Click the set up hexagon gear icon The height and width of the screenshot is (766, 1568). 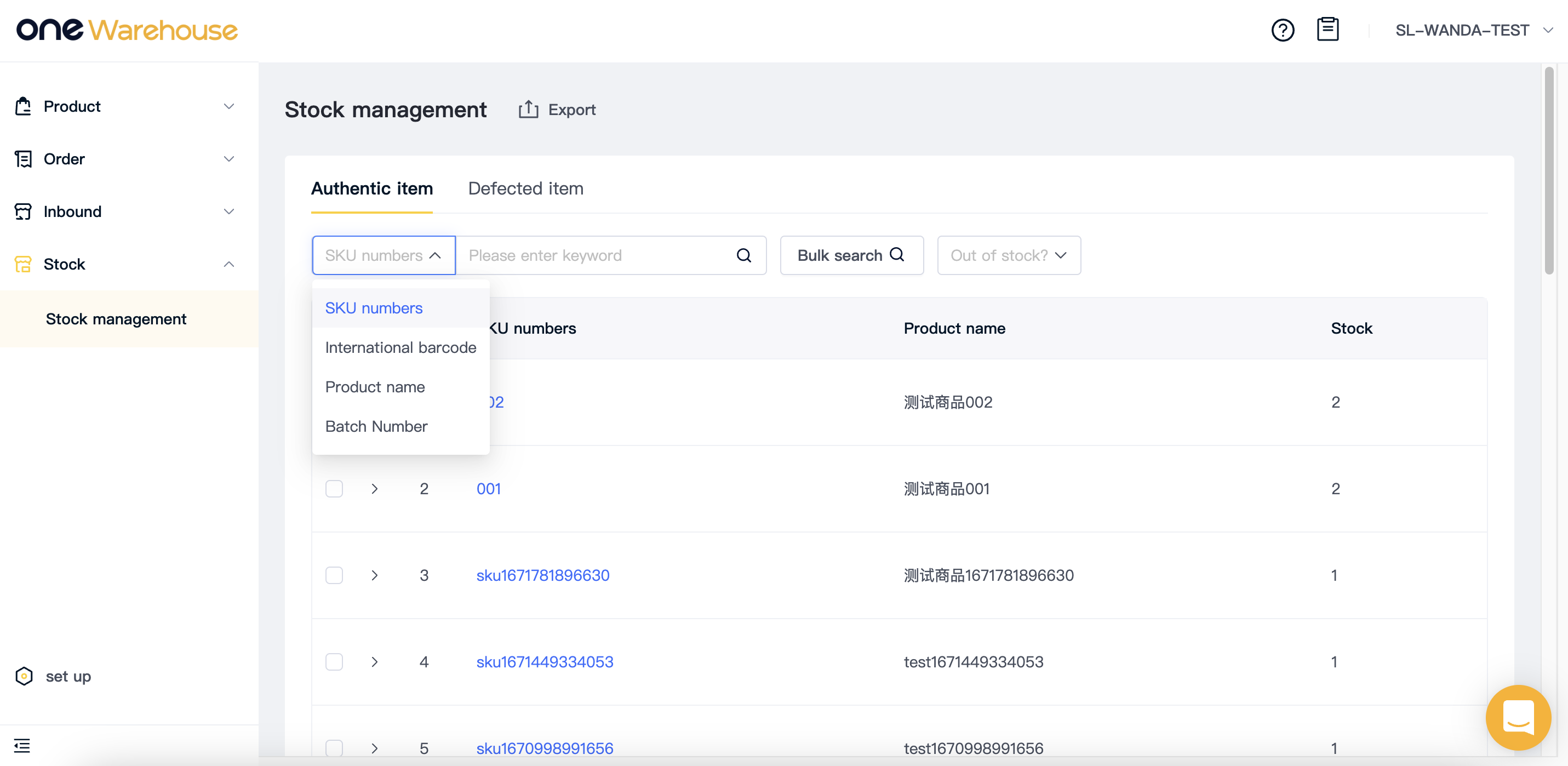(x=24, y=676)
